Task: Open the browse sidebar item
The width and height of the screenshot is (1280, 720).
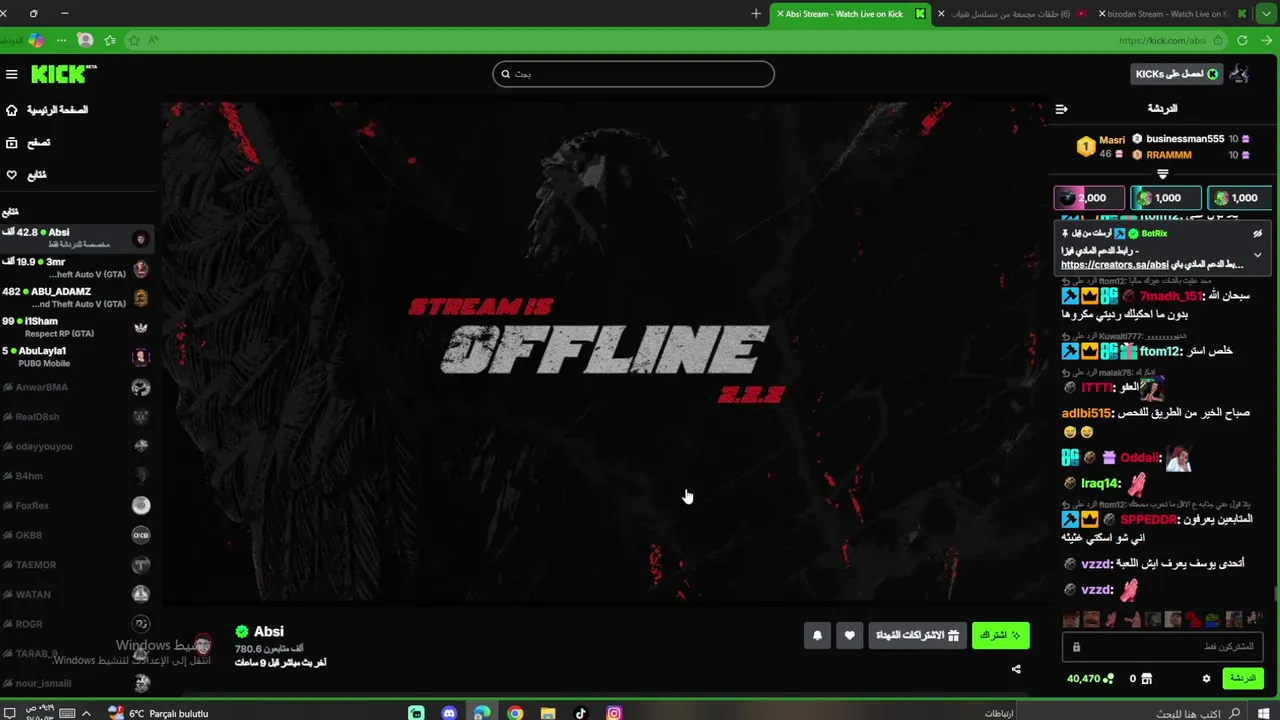Action: (29, 143)
